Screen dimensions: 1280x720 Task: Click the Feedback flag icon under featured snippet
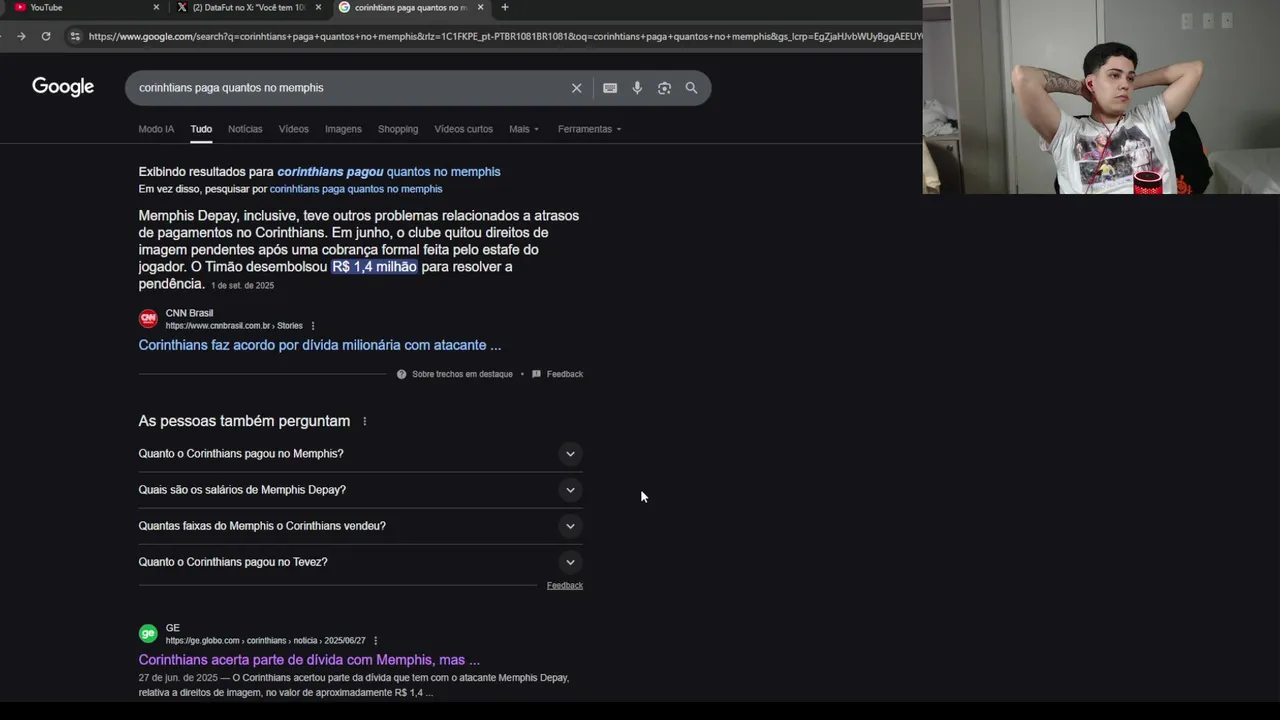click(537, 374)
